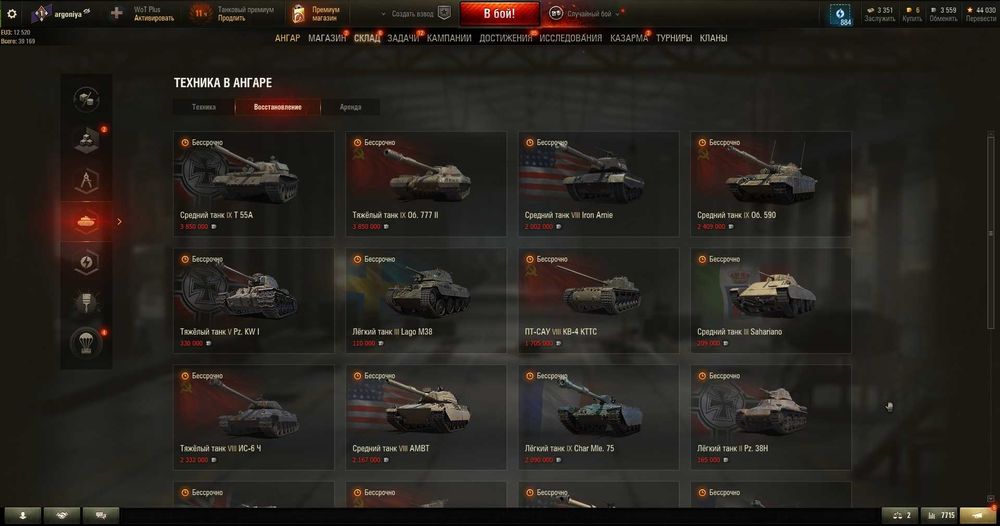Image resolution: width=1000 pixels, height=526 pixels.
Task: Open the Премиум магазин button
Action: [x=316, y=13]
